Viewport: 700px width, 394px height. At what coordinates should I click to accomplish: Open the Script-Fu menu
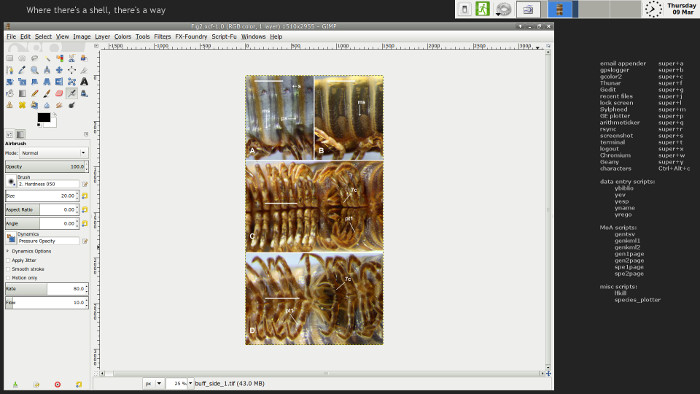tap(224, 37)
